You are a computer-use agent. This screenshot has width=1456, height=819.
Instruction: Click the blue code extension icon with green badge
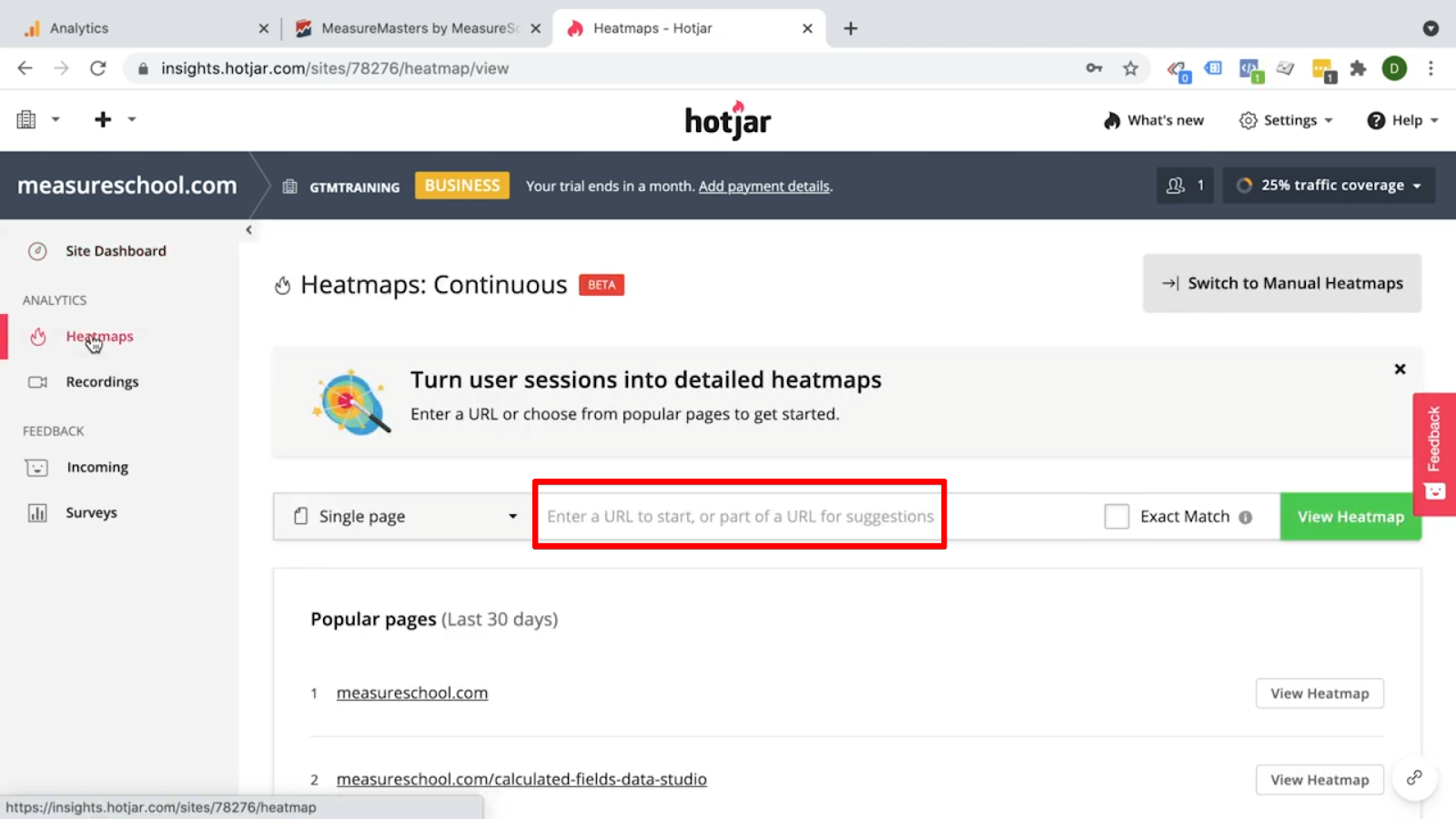[x=1251, y=70]
